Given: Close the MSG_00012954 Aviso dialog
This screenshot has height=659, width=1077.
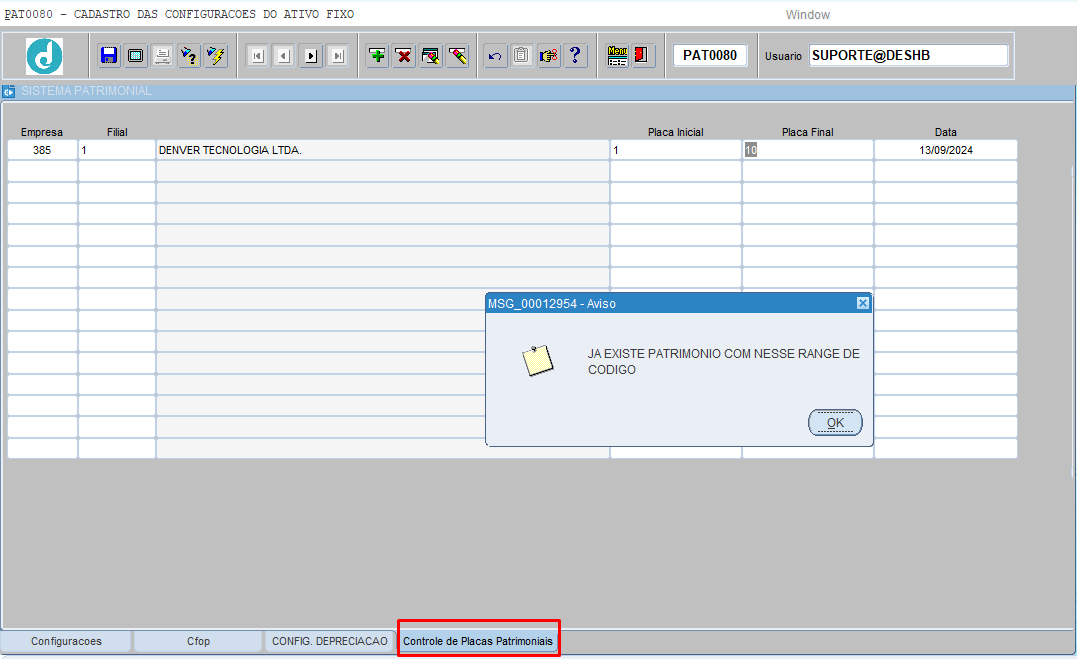Looking at the screenshot, I should pyautogui.click(x=863, y=303).
